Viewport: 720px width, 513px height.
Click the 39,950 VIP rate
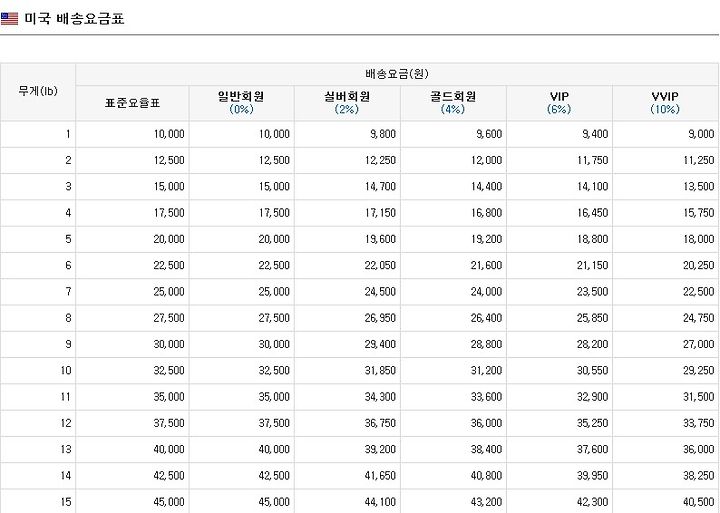pyautogui.click(x=592, y=476)
